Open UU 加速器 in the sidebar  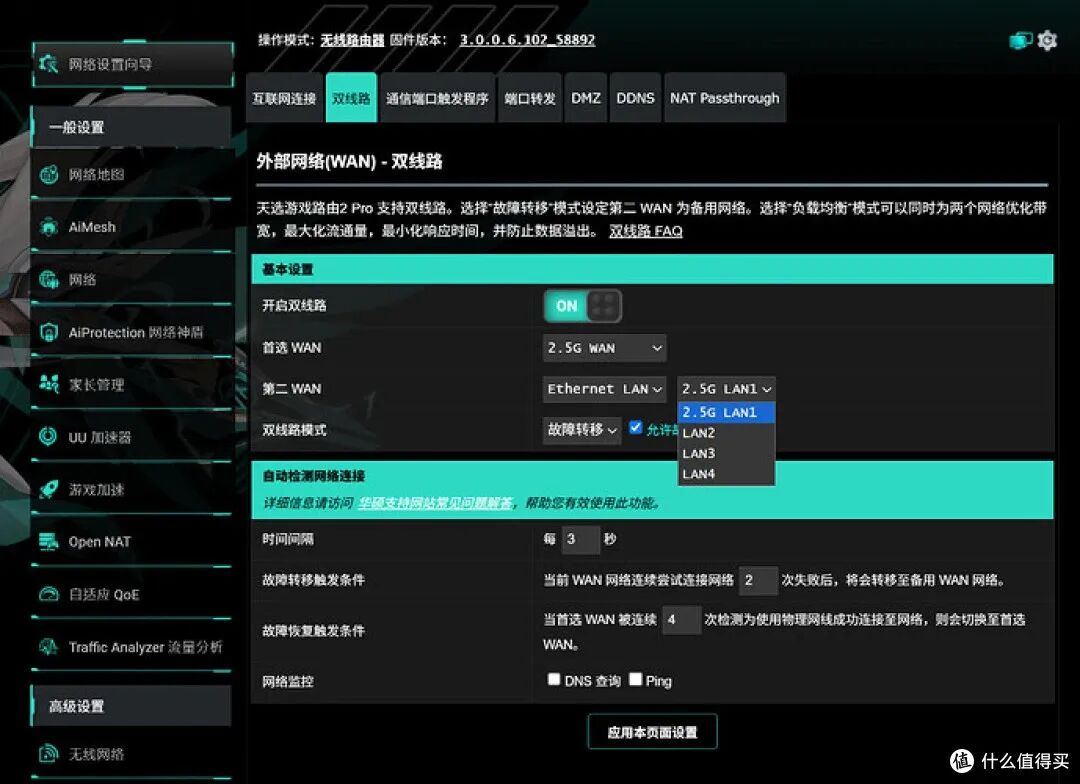click(131, 437)
